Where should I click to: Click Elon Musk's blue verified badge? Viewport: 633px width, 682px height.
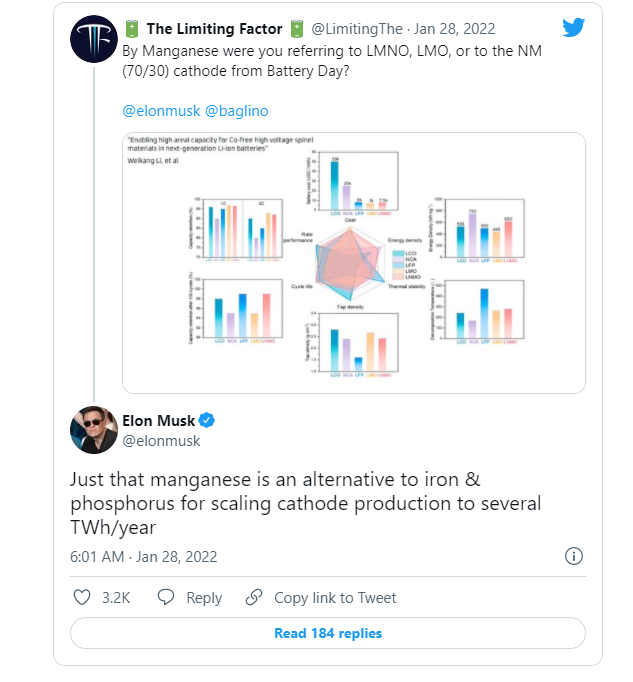(x=208, y=420)
